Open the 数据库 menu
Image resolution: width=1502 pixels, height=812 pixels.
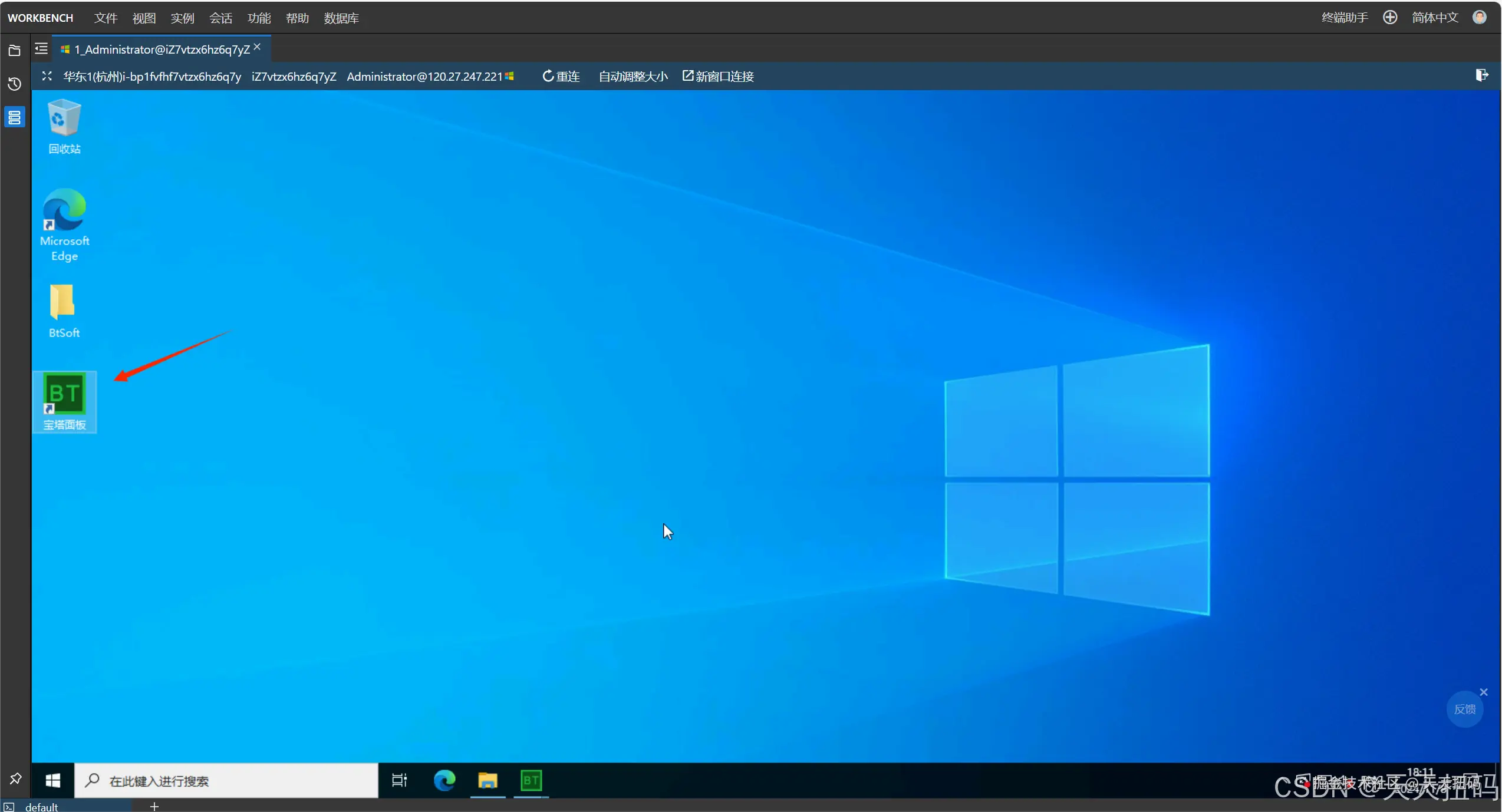(341, 18)
